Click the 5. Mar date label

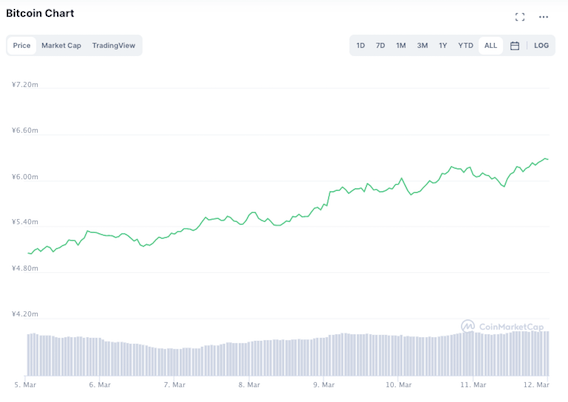click(25, 385)
